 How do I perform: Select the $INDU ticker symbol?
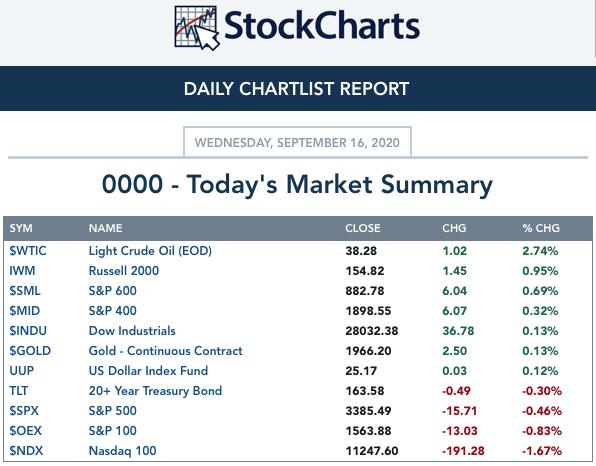coord(28,331)
